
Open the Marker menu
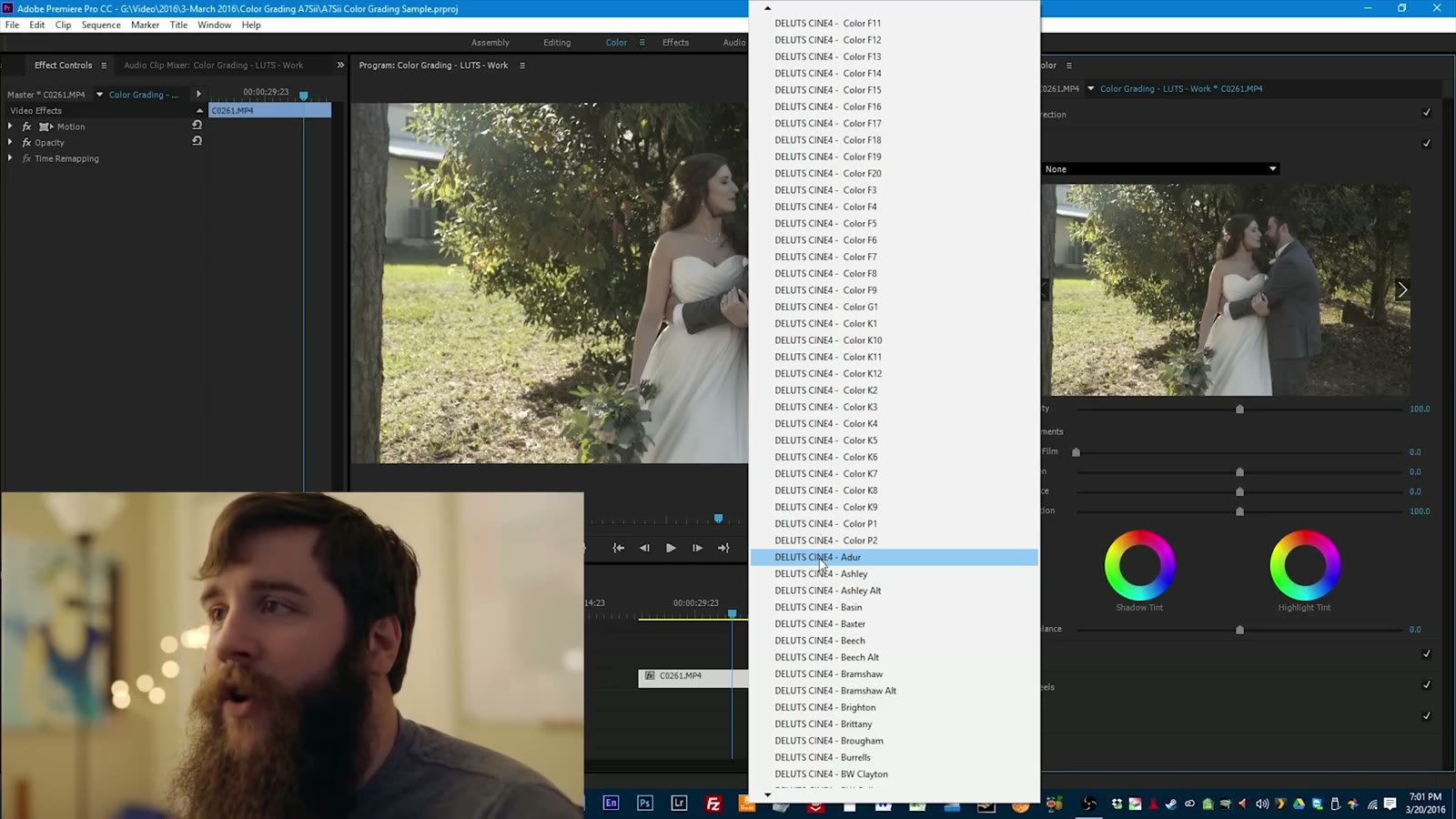pyautogui.click(x=145, y=25)
